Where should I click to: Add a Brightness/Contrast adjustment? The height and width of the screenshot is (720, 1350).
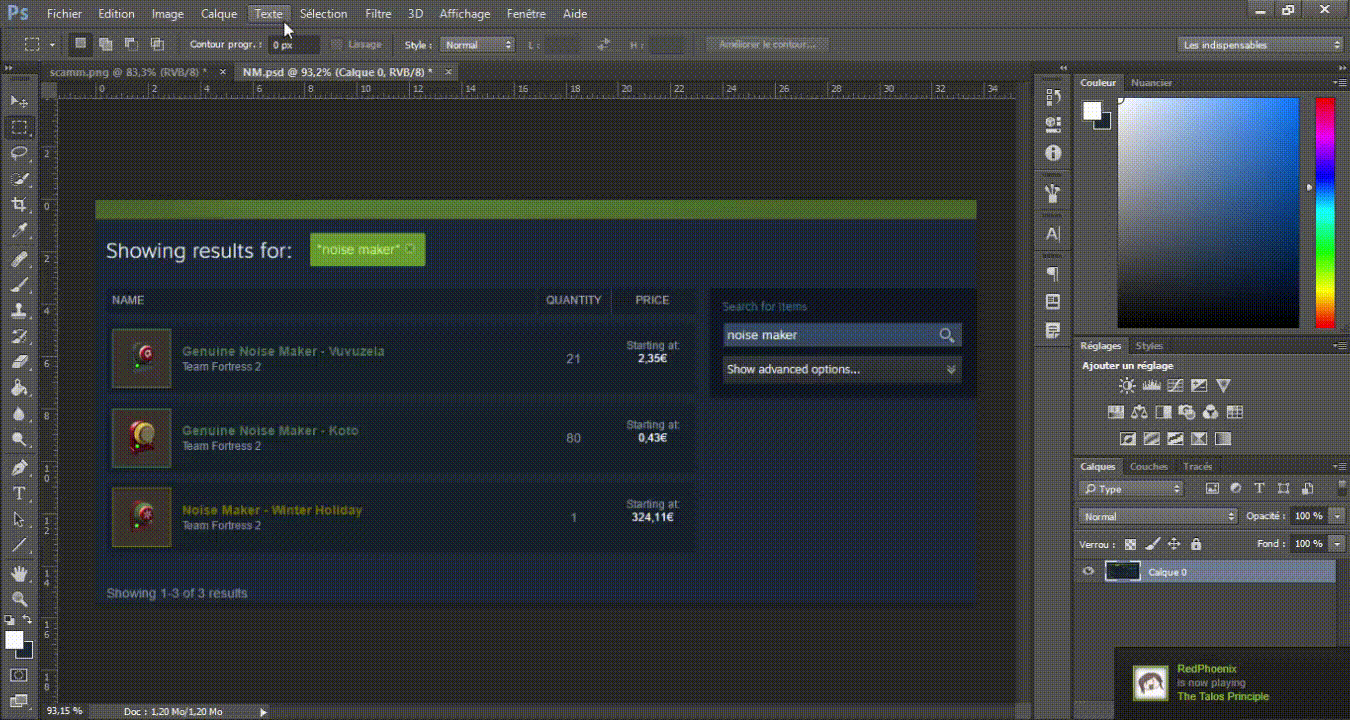(1127, 386)
